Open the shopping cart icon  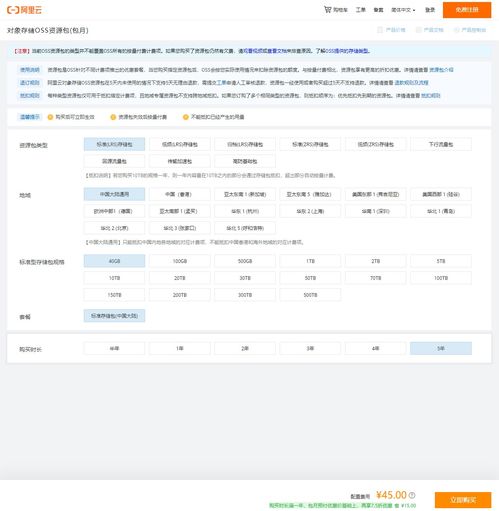pos(328,10)
